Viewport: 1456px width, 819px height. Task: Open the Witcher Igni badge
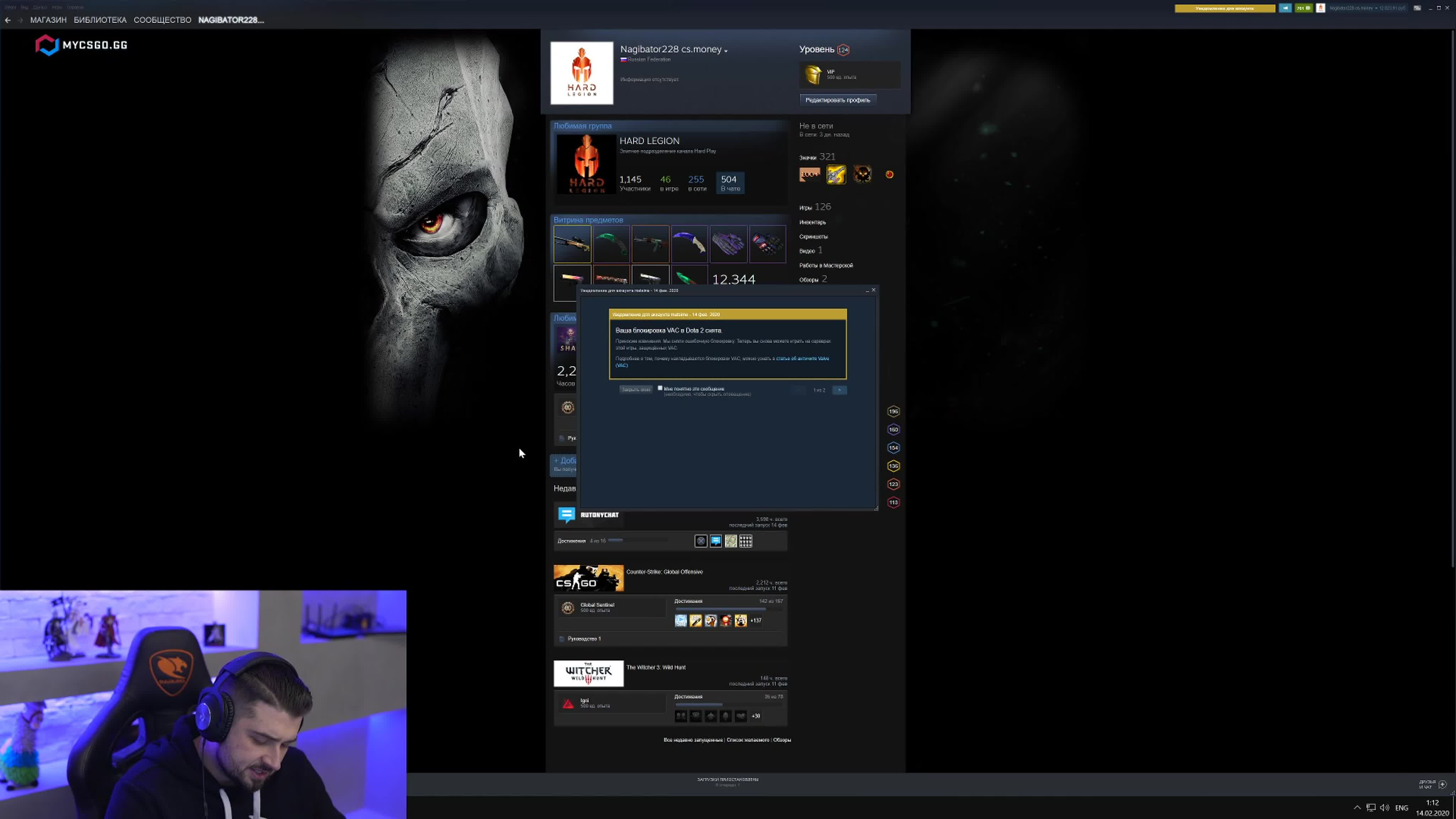567,704
